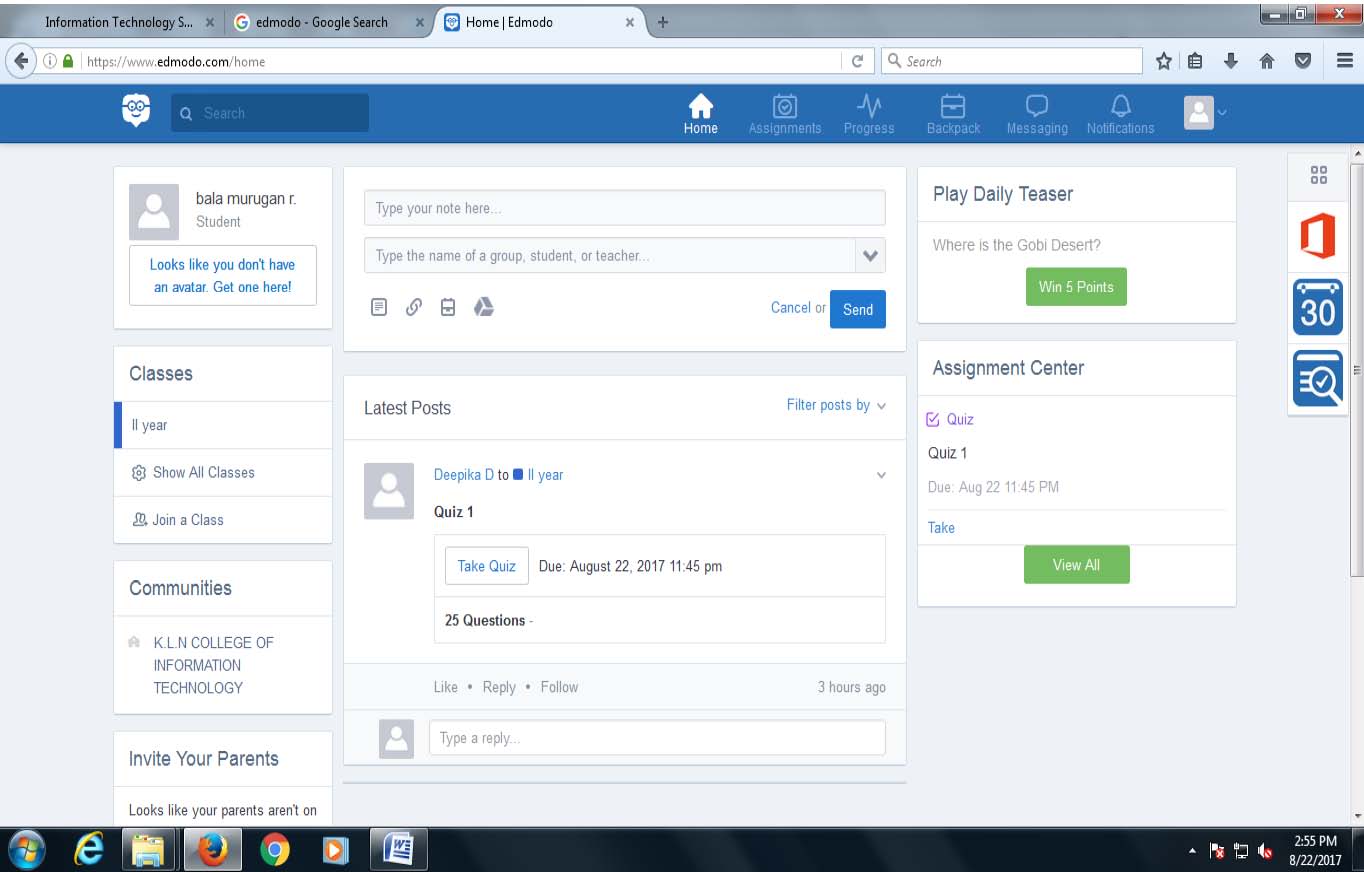Screen dimensions: 1364x872
Task: Click View All in Assignment Center
Action: click(x=1076, y=565)
